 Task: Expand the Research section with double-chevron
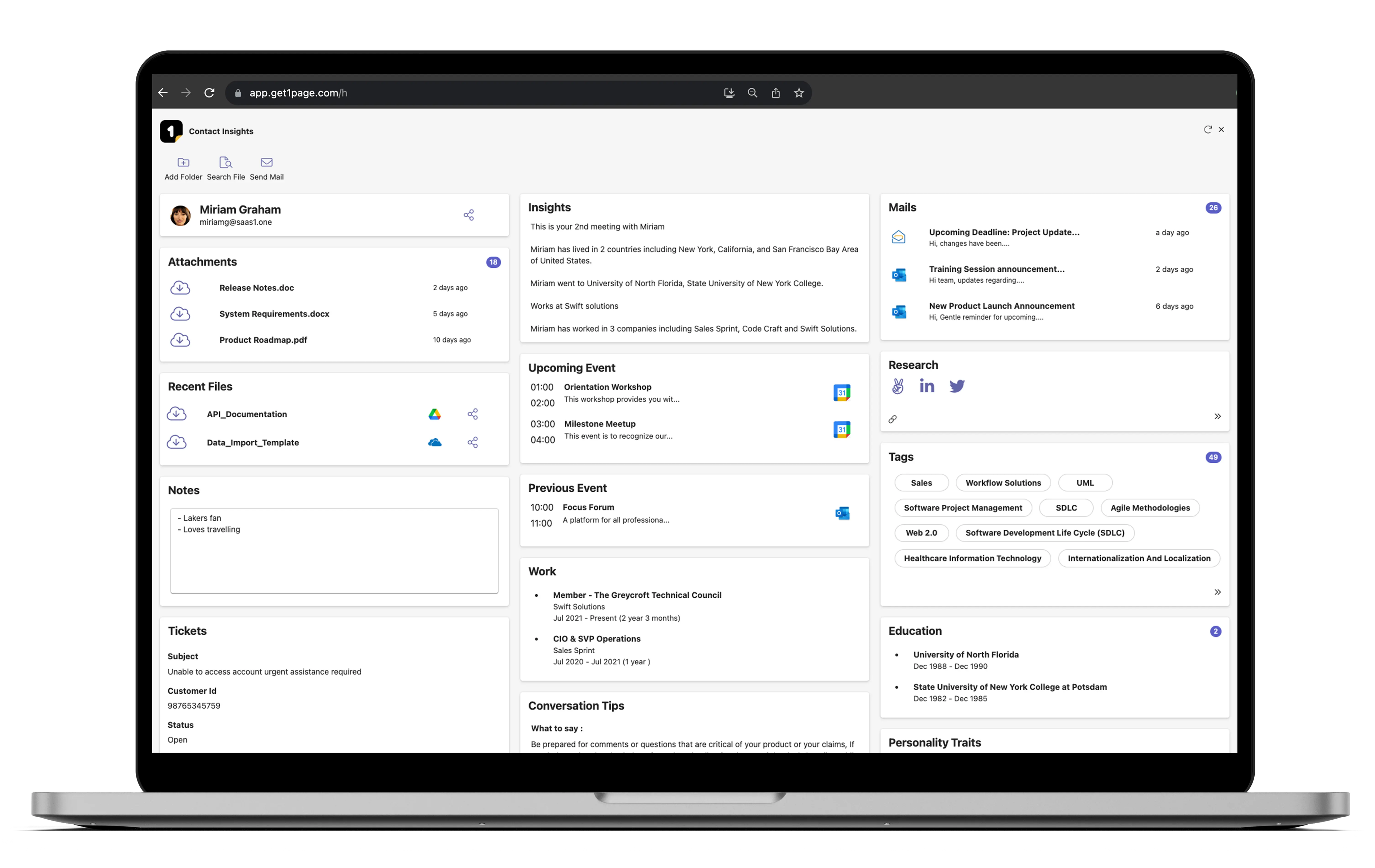[x=1218, y=416]
